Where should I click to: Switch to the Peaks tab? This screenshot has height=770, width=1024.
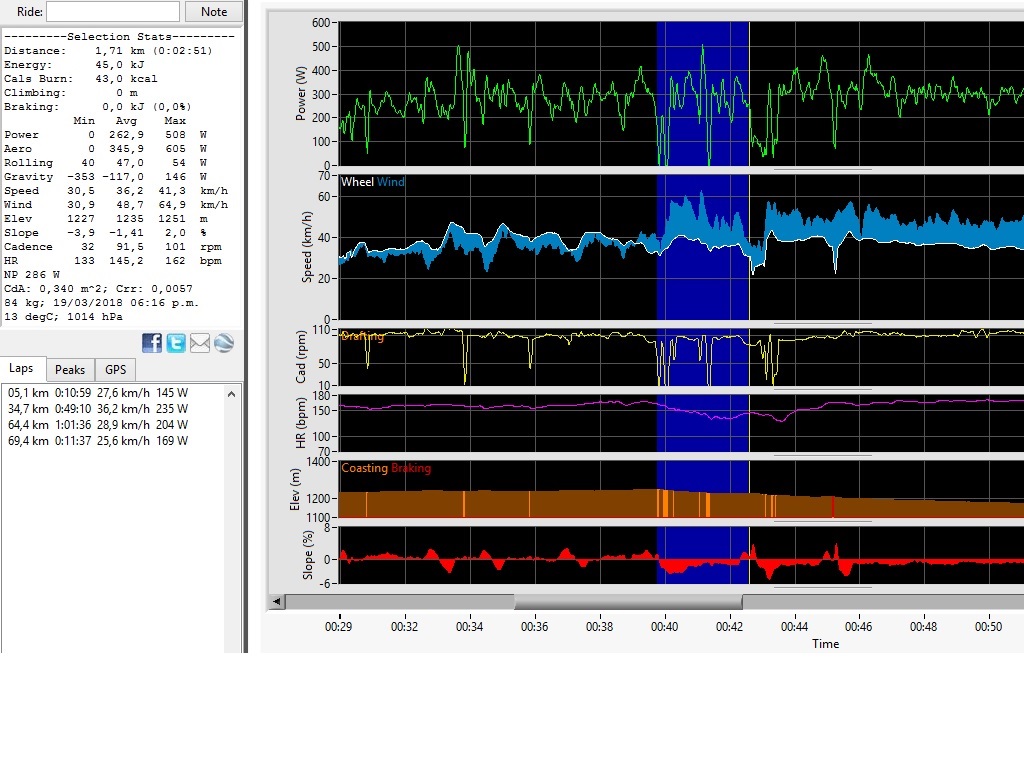[x=70, y=369]
